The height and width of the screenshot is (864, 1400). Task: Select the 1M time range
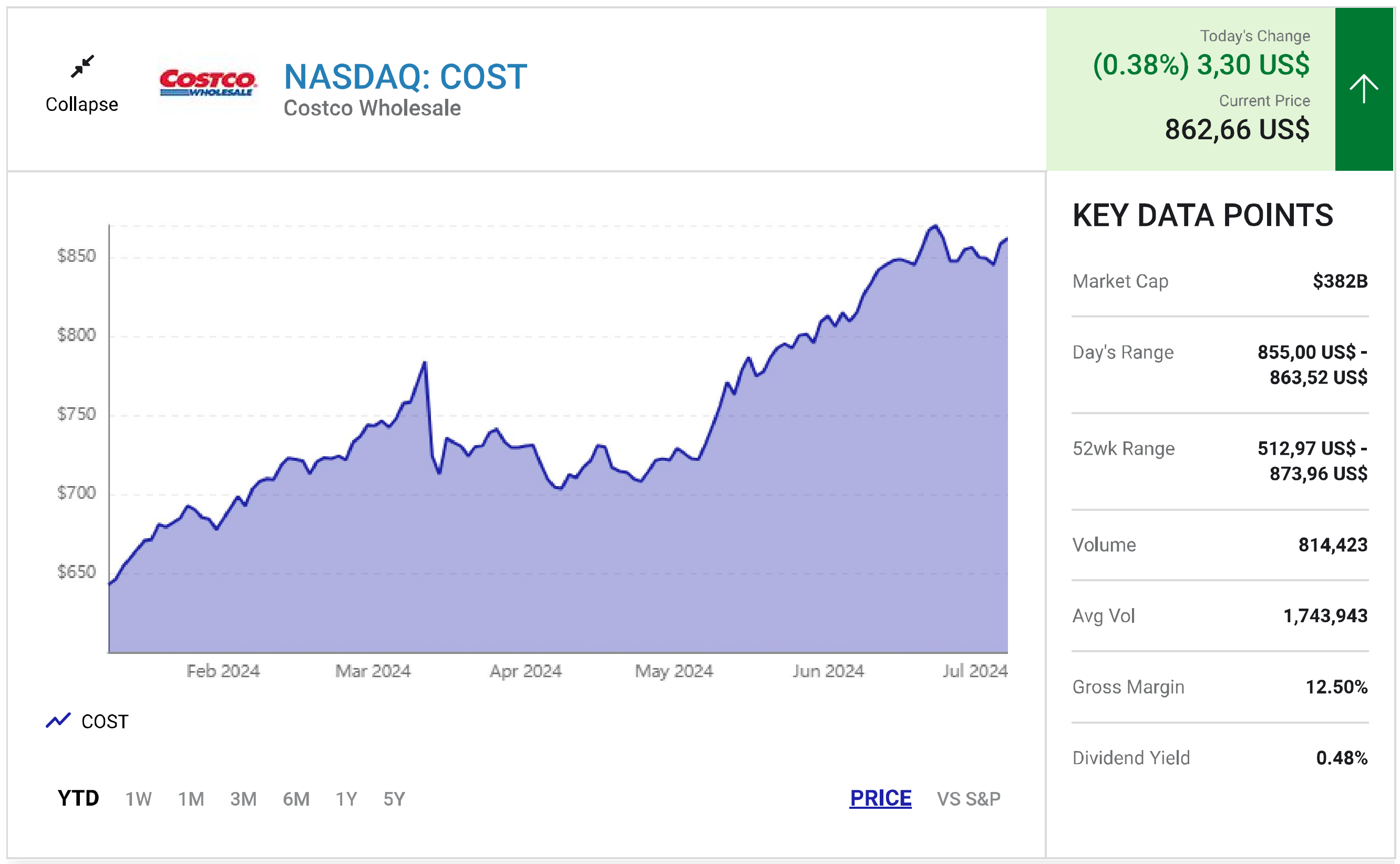191,799
